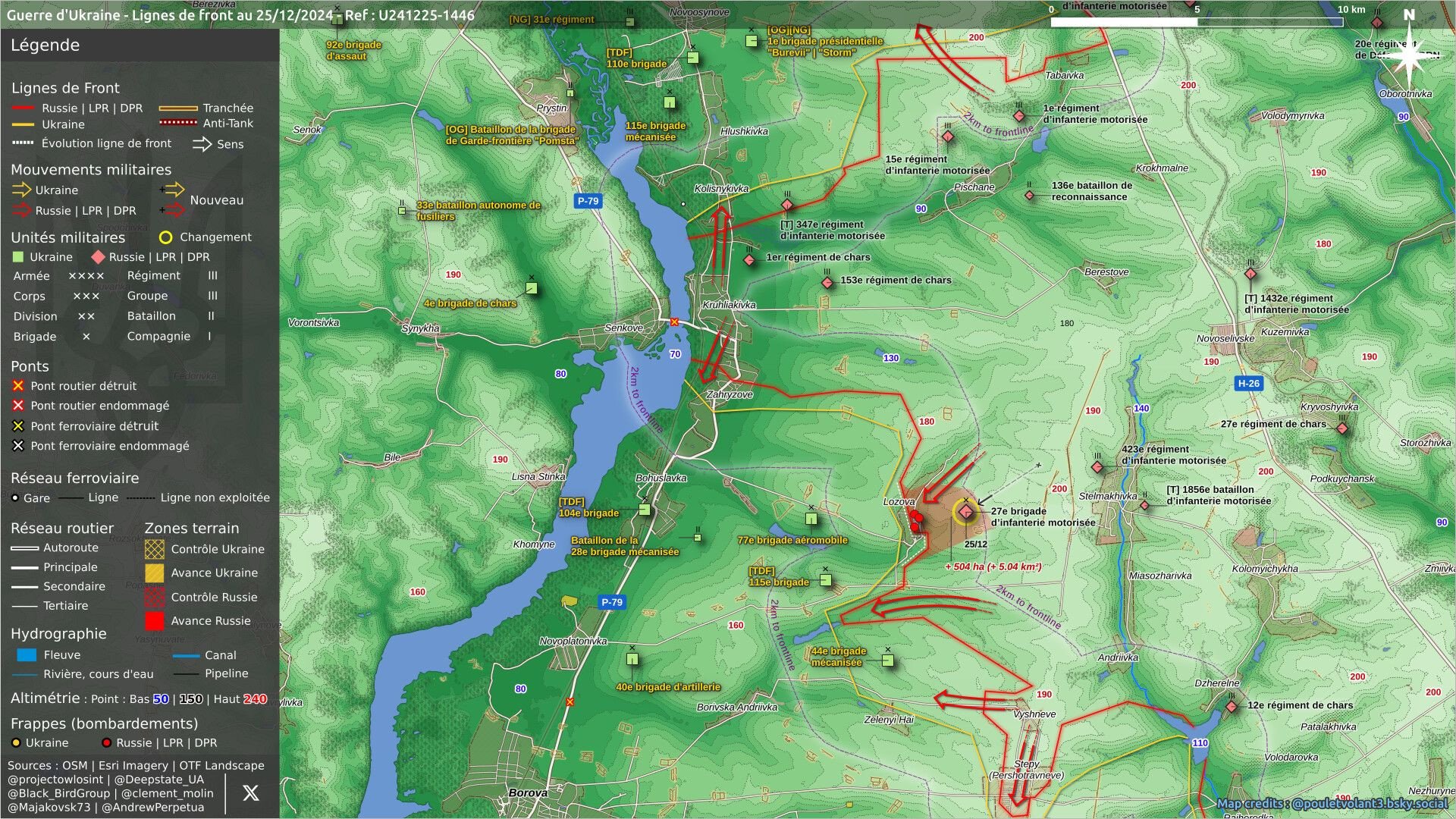The image size is (1456, 819).
Task: Click the 'Mouvements militaires' heading
Action: pos(91,170)
